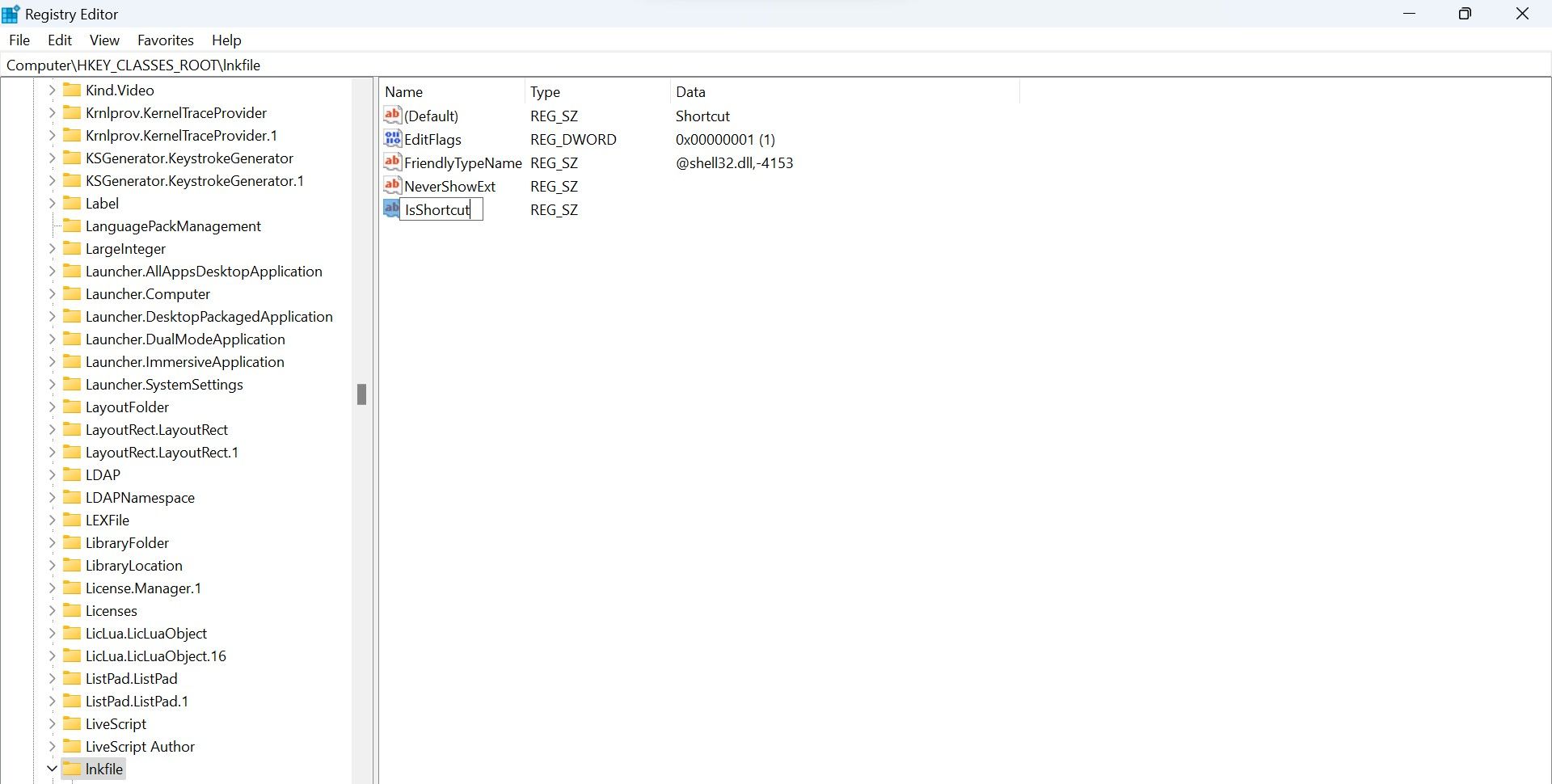1552x784 pixels.
Task: Select the Kind.Video folder icon
Action: 72,90
